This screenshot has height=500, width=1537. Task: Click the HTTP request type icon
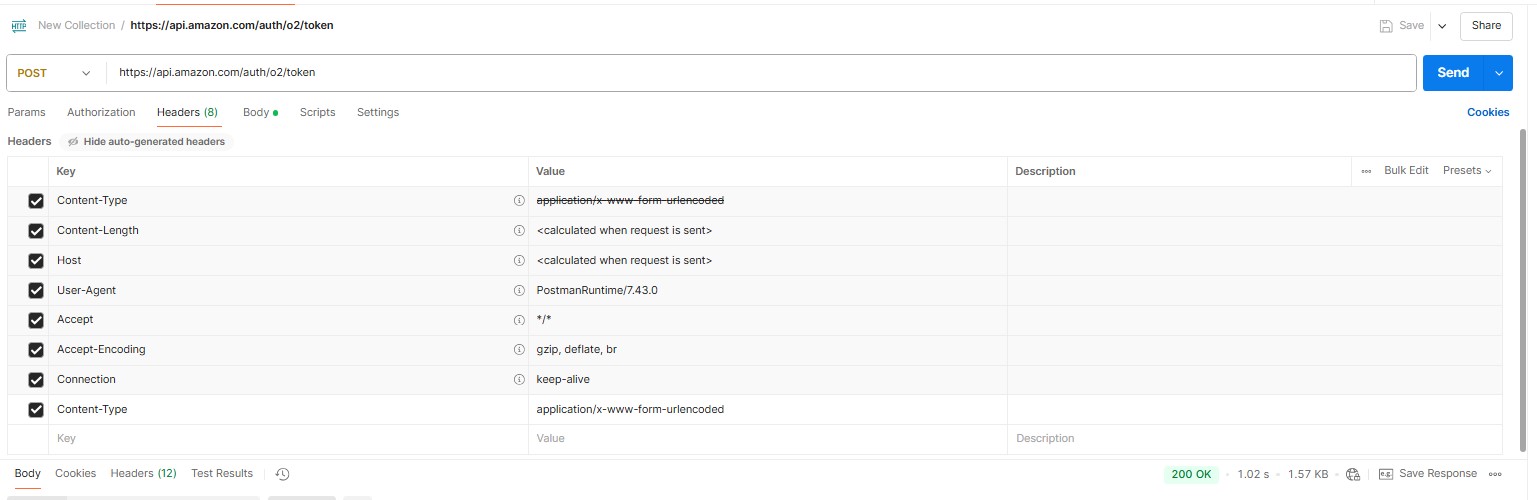click(19, 26)
